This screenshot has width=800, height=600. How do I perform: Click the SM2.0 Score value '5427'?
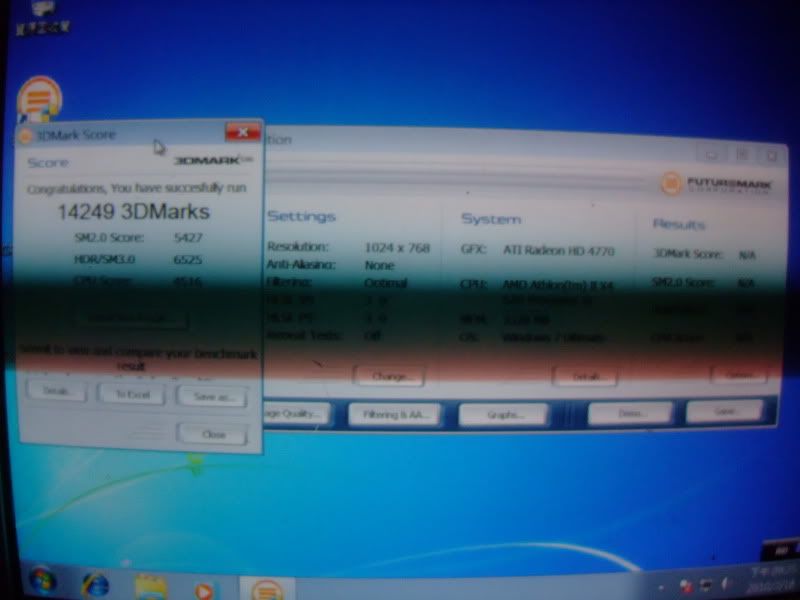coord(188,238)
